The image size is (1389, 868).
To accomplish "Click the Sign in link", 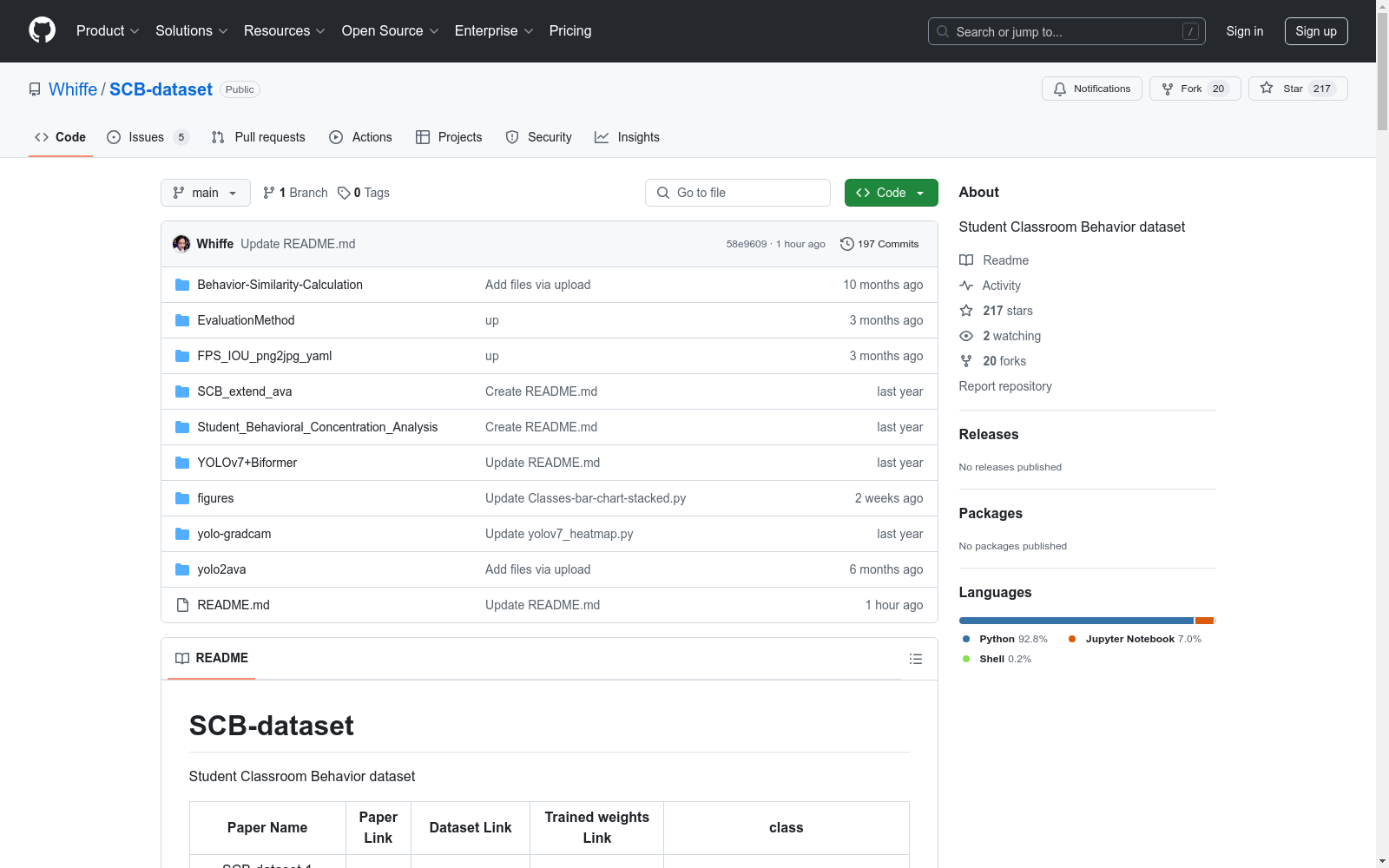I will pos(1245,31).
